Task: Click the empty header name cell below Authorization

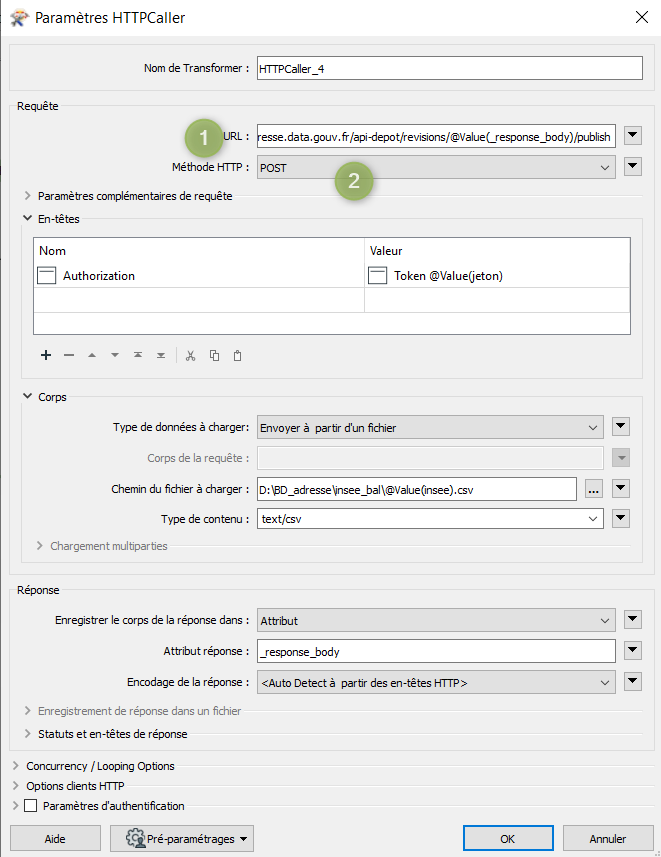Action: click(199, 300)
